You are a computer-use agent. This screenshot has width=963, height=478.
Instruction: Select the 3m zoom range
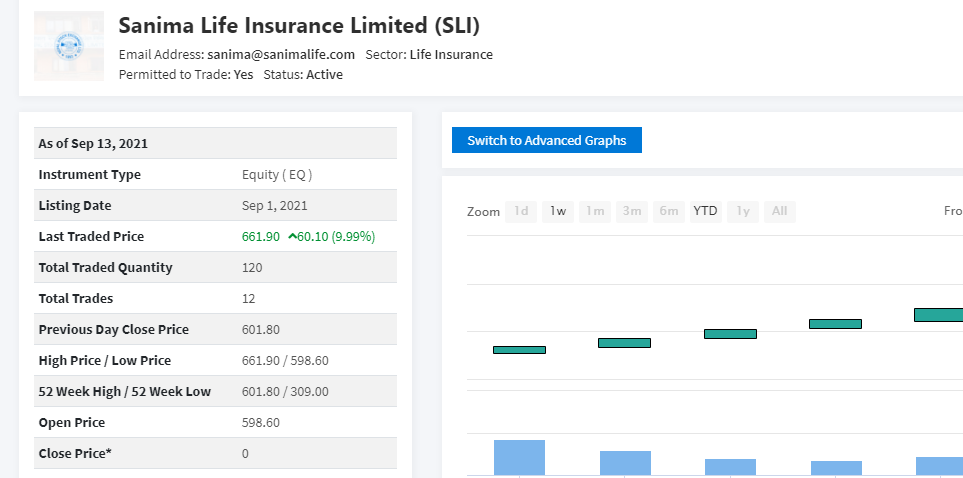tap(632, 211)
